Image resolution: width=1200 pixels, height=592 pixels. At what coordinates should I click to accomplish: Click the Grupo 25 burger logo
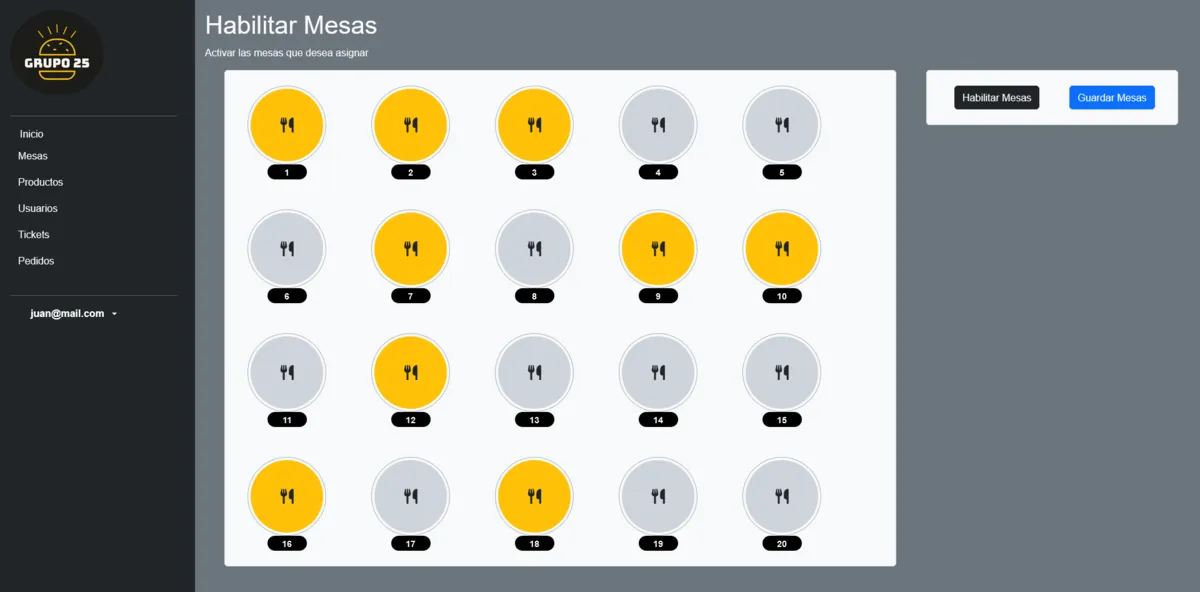[x=57, y=53]
